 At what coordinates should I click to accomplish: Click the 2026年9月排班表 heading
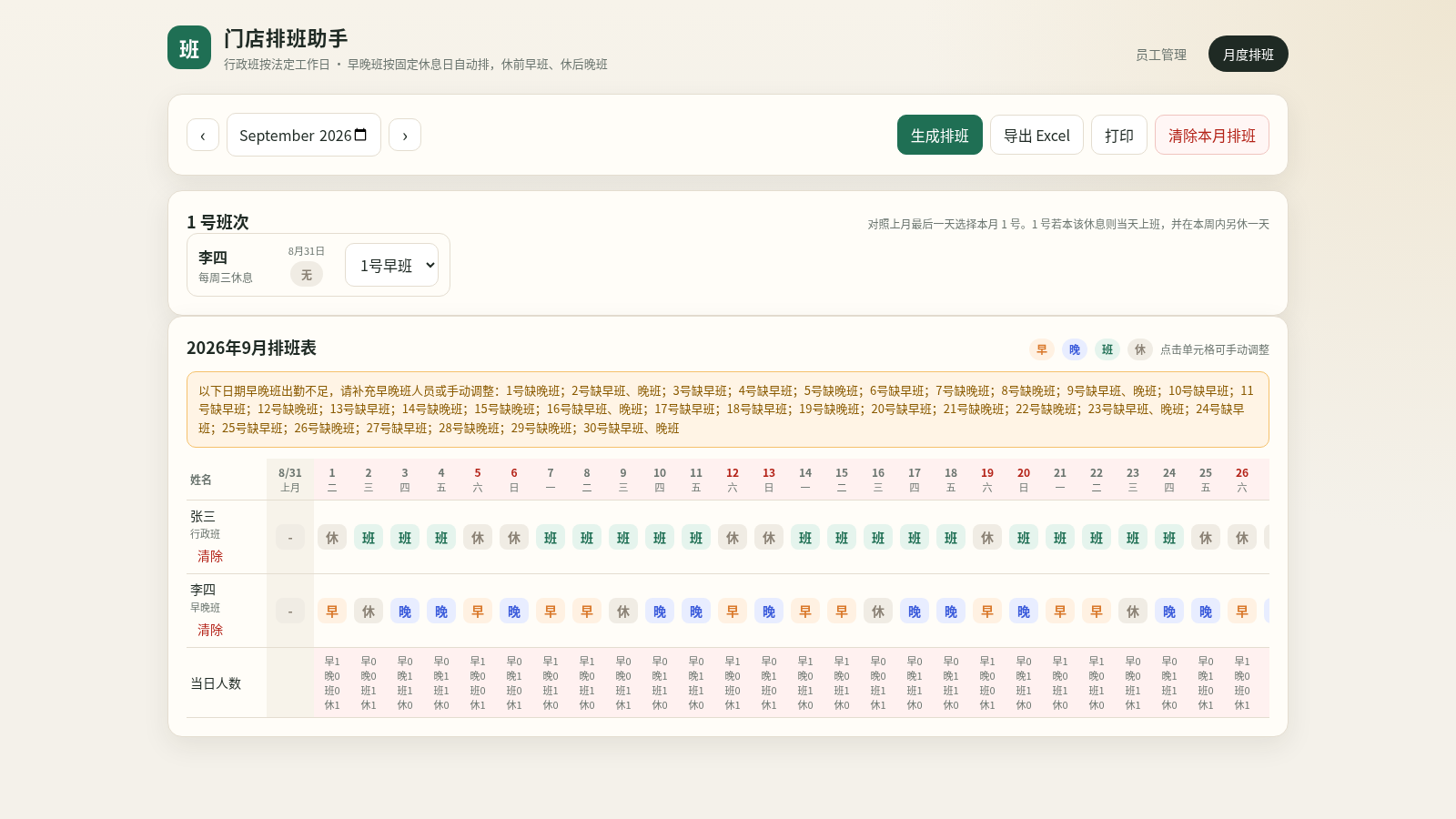(251, 348)
